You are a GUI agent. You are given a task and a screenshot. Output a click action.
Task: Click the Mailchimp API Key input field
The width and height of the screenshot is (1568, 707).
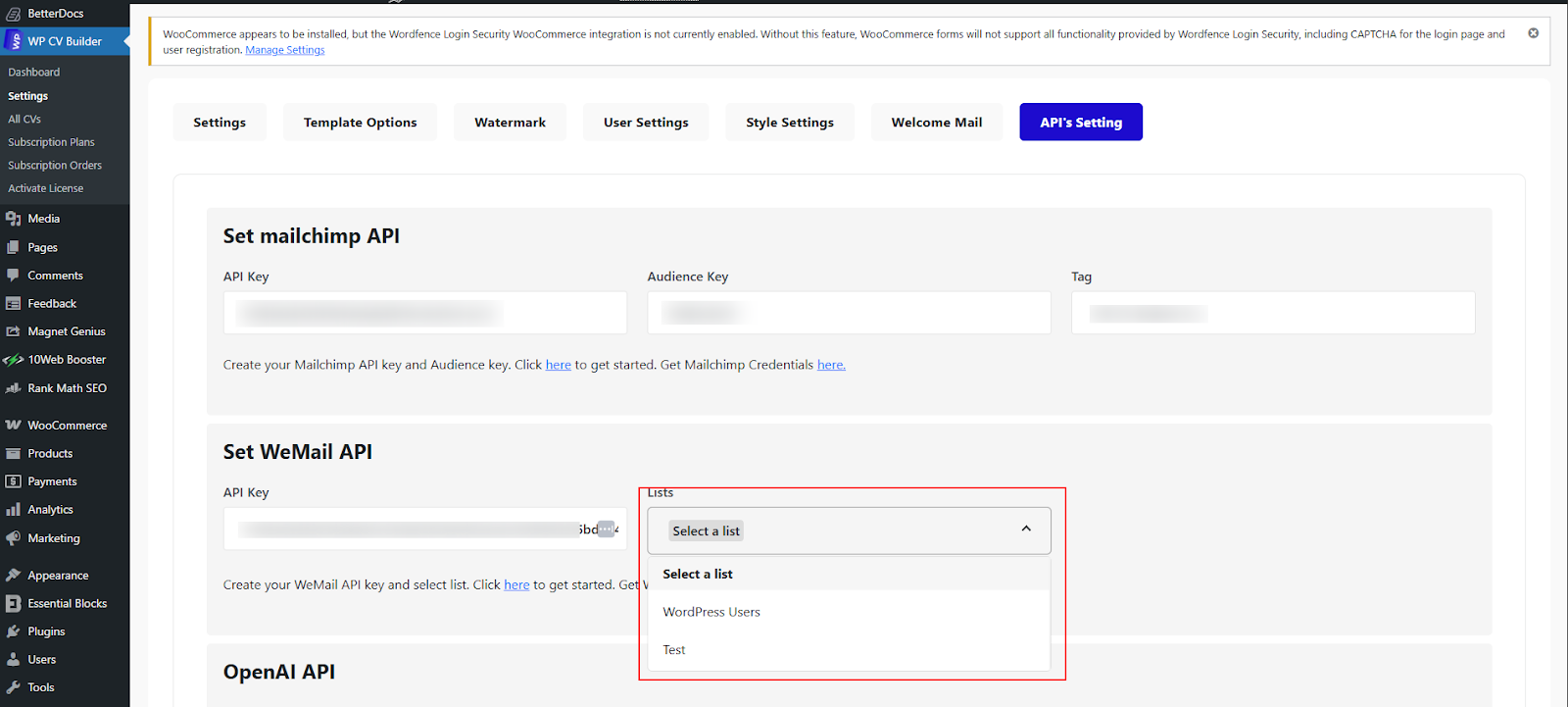[x=425, y=313]
